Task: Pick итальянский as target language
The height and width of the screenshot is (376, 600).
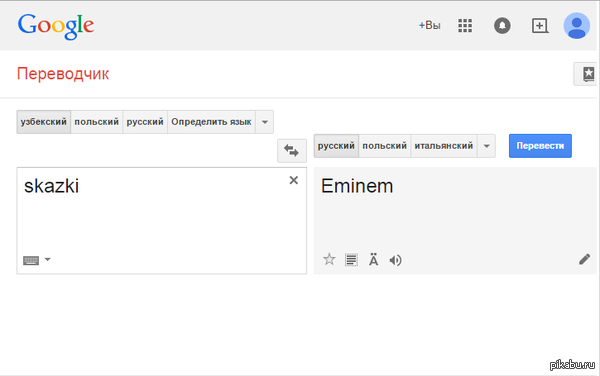Action: [443, 146]
